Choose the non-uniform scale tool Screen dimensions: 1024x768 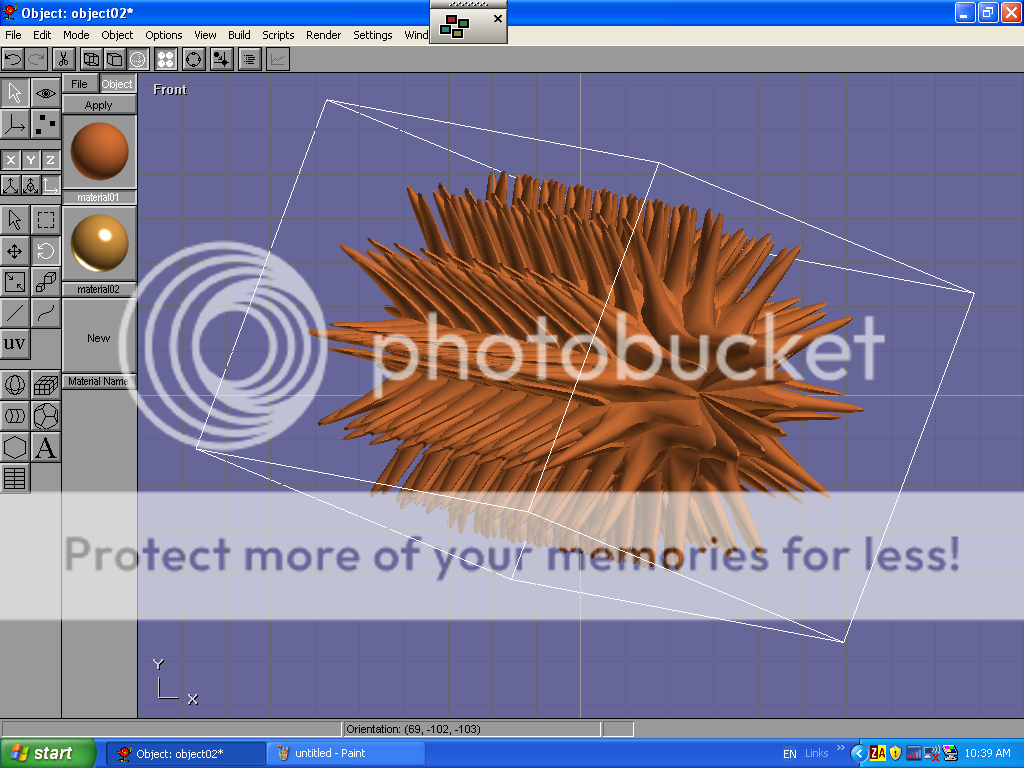tap(14, 282)
